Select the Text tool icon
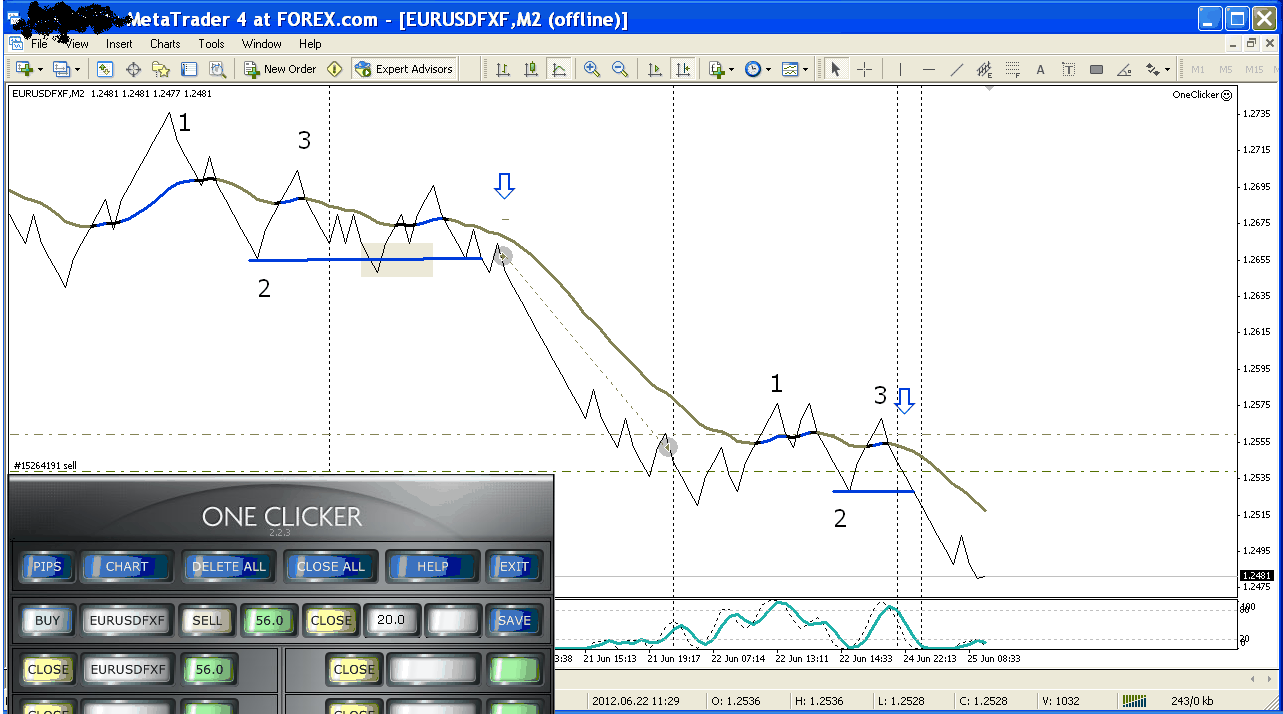Screen dimensions: 1283x714 1040,69
